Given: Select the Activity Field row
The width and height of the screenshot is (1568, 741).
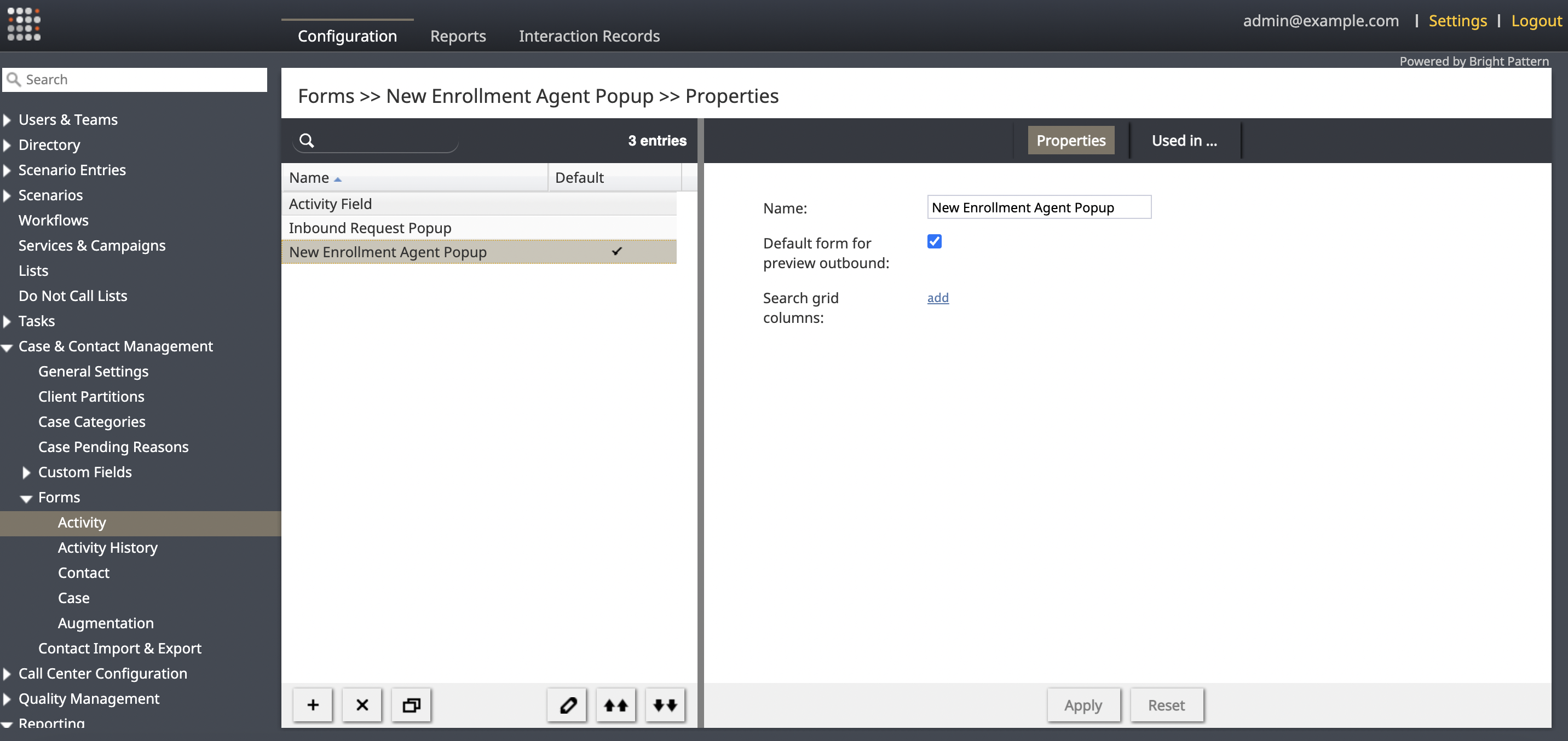Looking at the screenshot, I should pos(479,204).
